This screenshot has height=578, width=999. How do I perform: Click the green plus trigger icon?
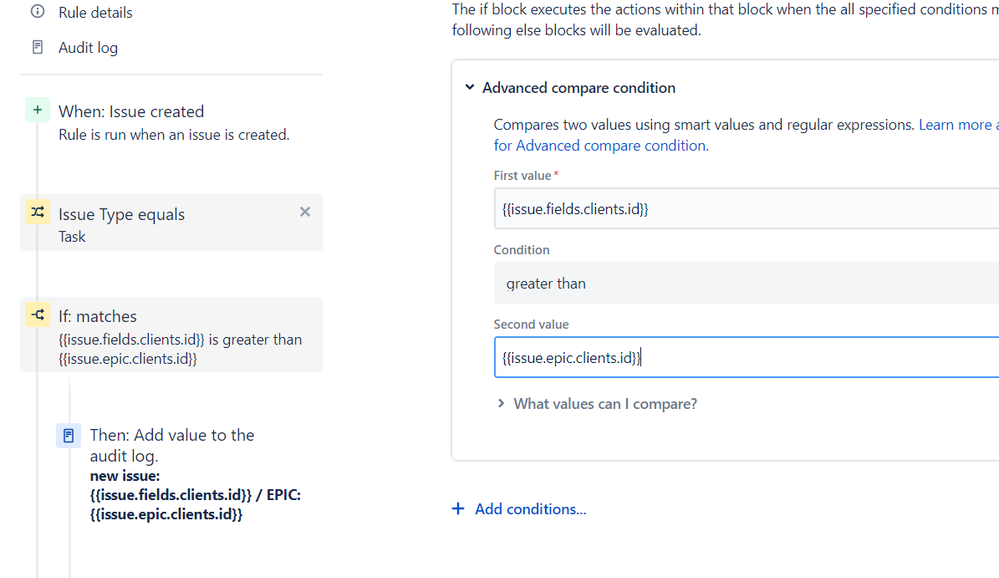pos(37,111)
